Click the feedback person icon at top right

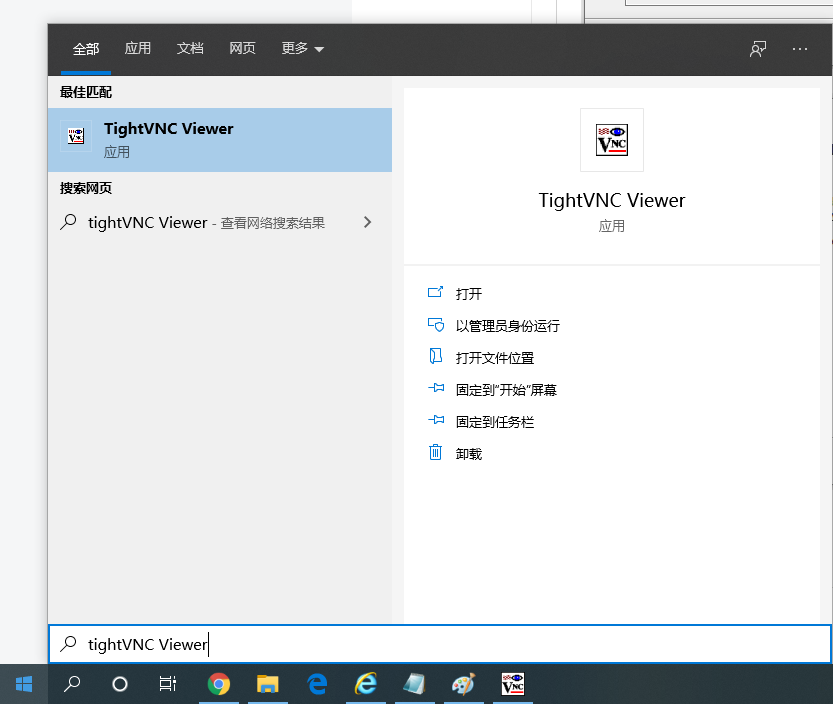(758, 48)
